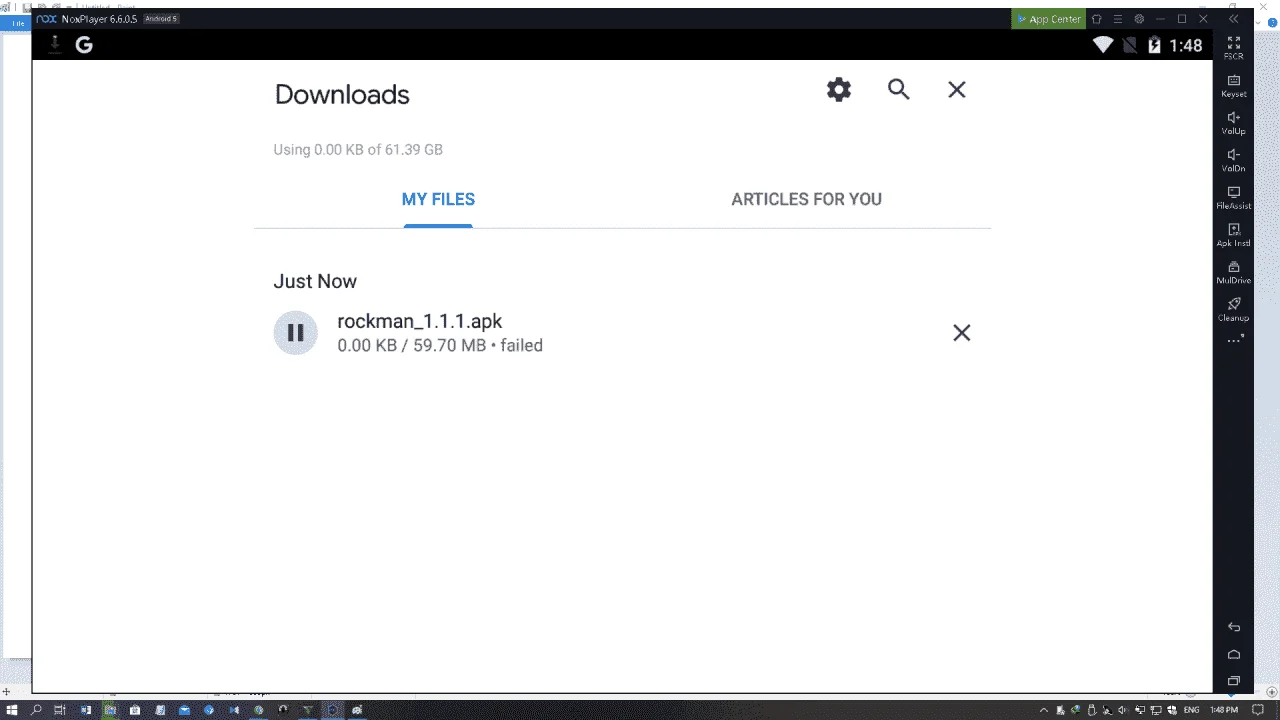
Task: Click the '0.00 KB / 59.70 MB • failed' status
Action: tap(440, 346)
